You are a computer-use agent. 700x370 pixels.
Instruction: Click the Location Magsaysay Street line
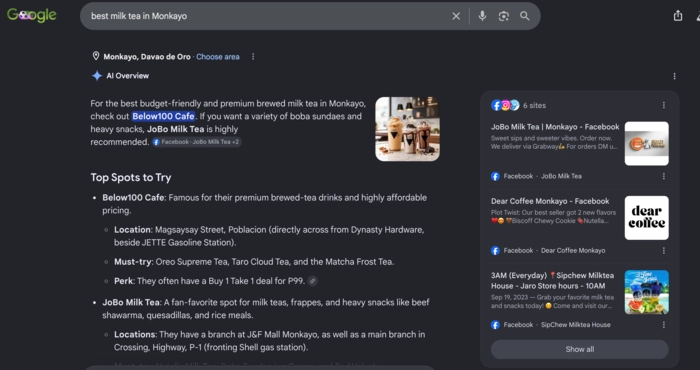click(x=269, y=236)
